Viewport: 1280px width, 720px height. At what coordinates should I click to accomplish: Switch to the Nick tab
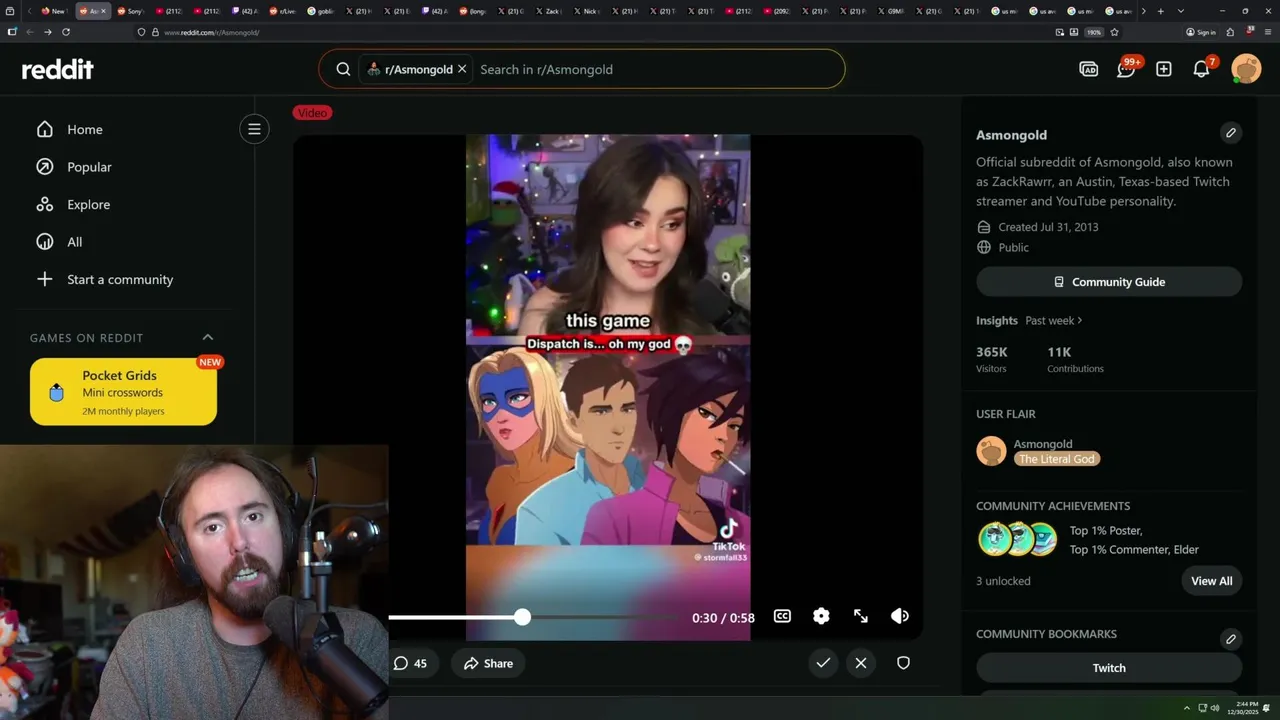(x=586, y=11)
